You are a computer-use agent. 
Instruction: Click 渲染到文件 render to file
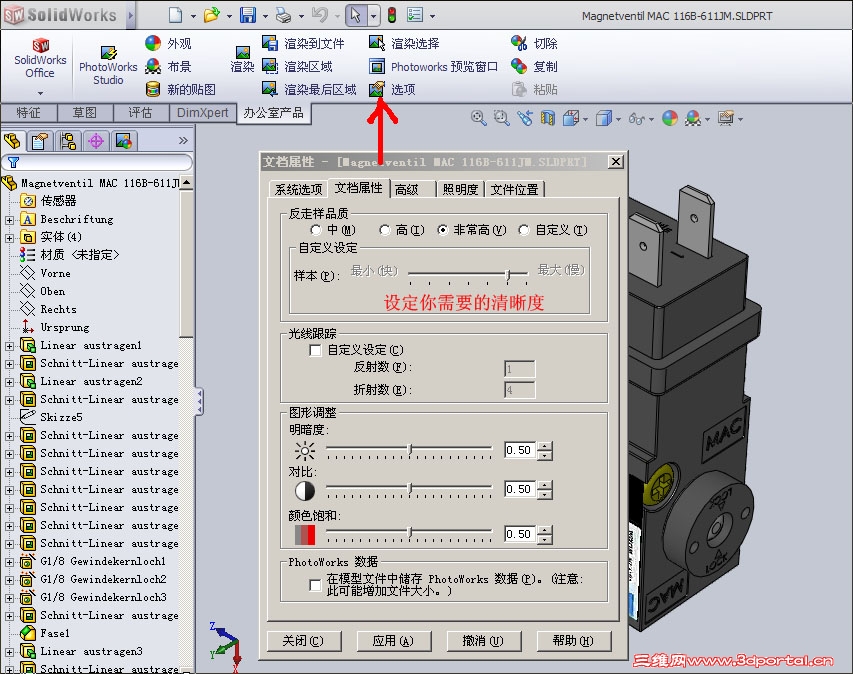pos(302,43)
